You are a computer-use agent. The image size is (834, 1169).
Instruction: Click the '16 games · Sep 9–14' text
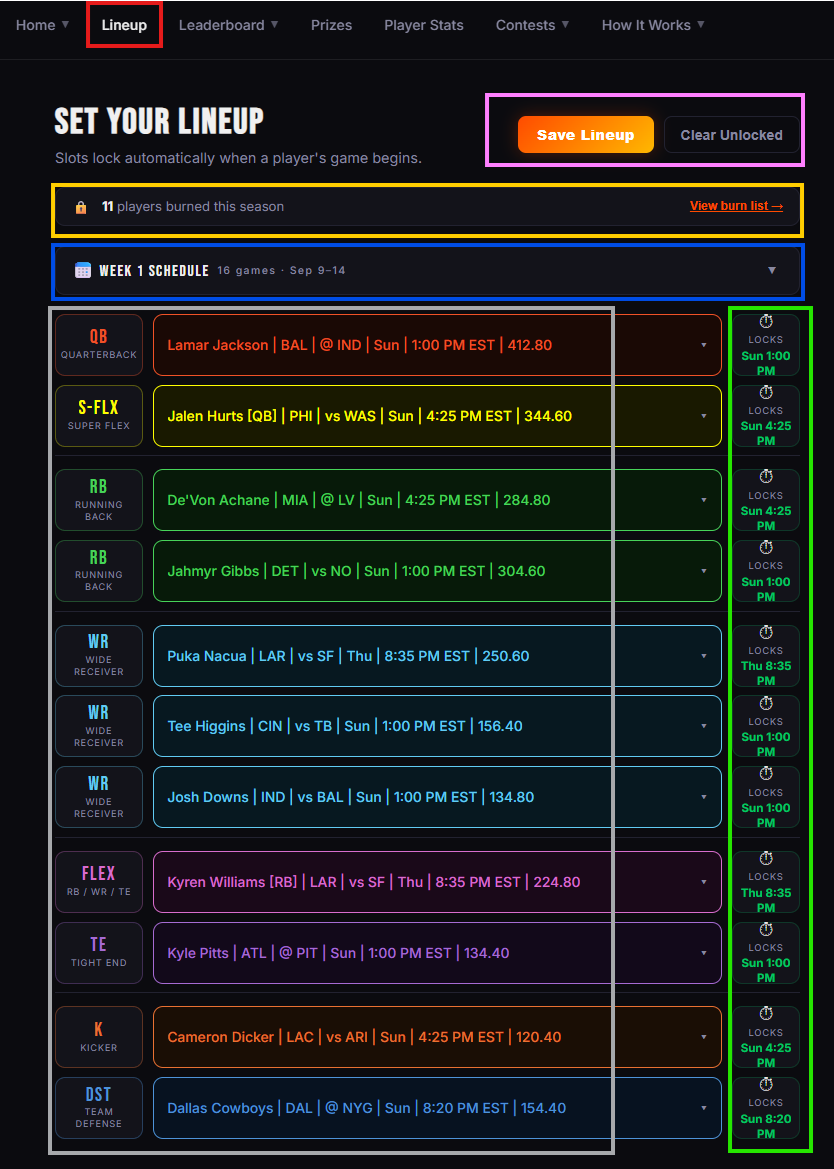pos(281,271)
